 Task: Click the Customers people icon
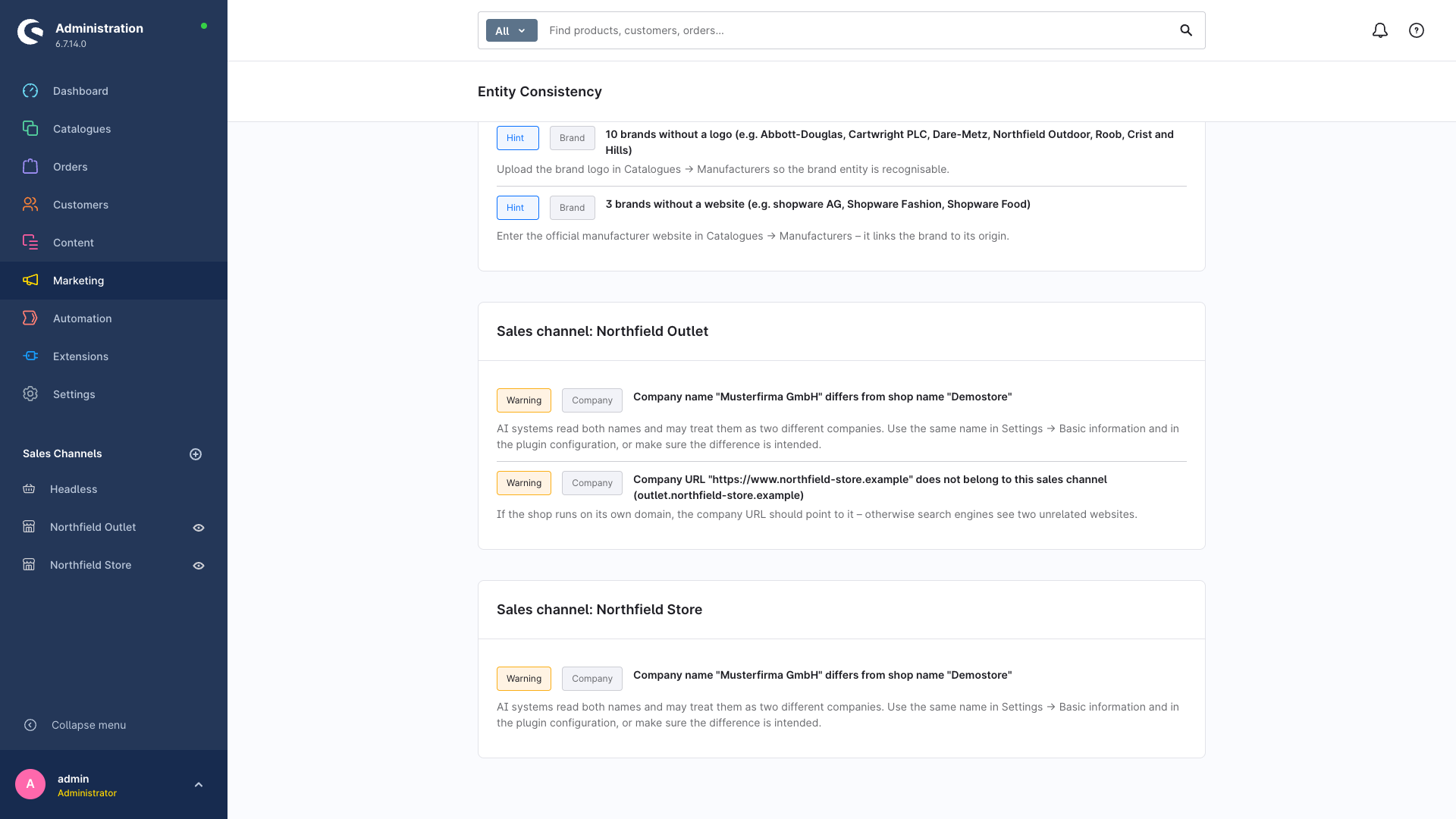tap(30, 205)
